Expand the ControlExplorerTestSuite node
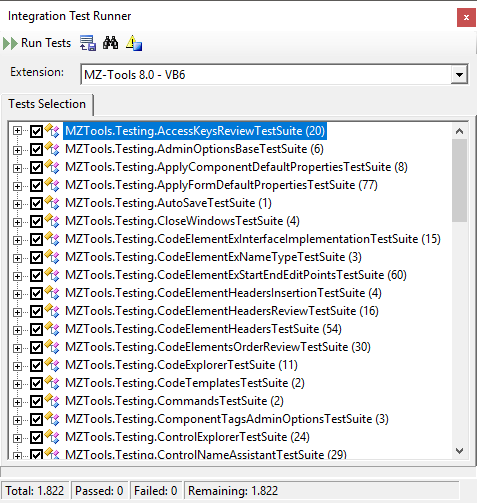Viewport: 477px width, 503px height. [x=17, y=438]
